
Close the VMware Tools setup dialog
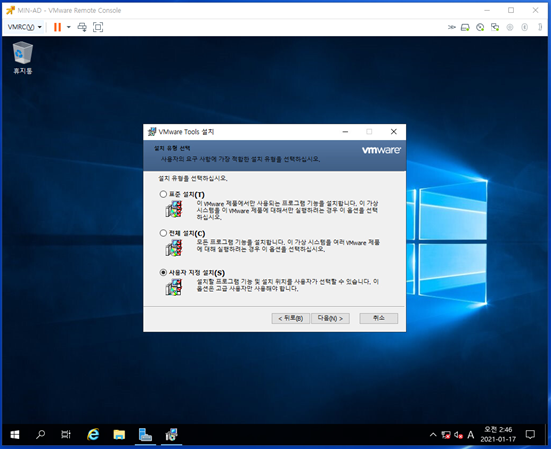[x=394, y=132]
